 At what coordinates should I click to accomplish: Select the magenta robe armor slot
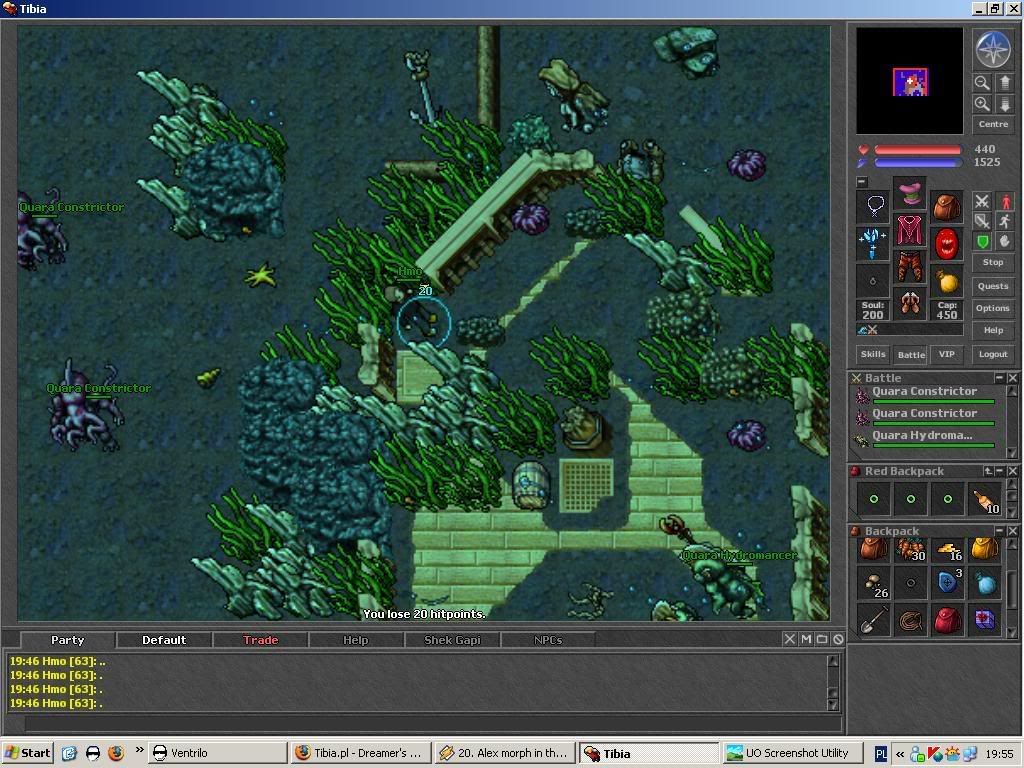(910, 230)
